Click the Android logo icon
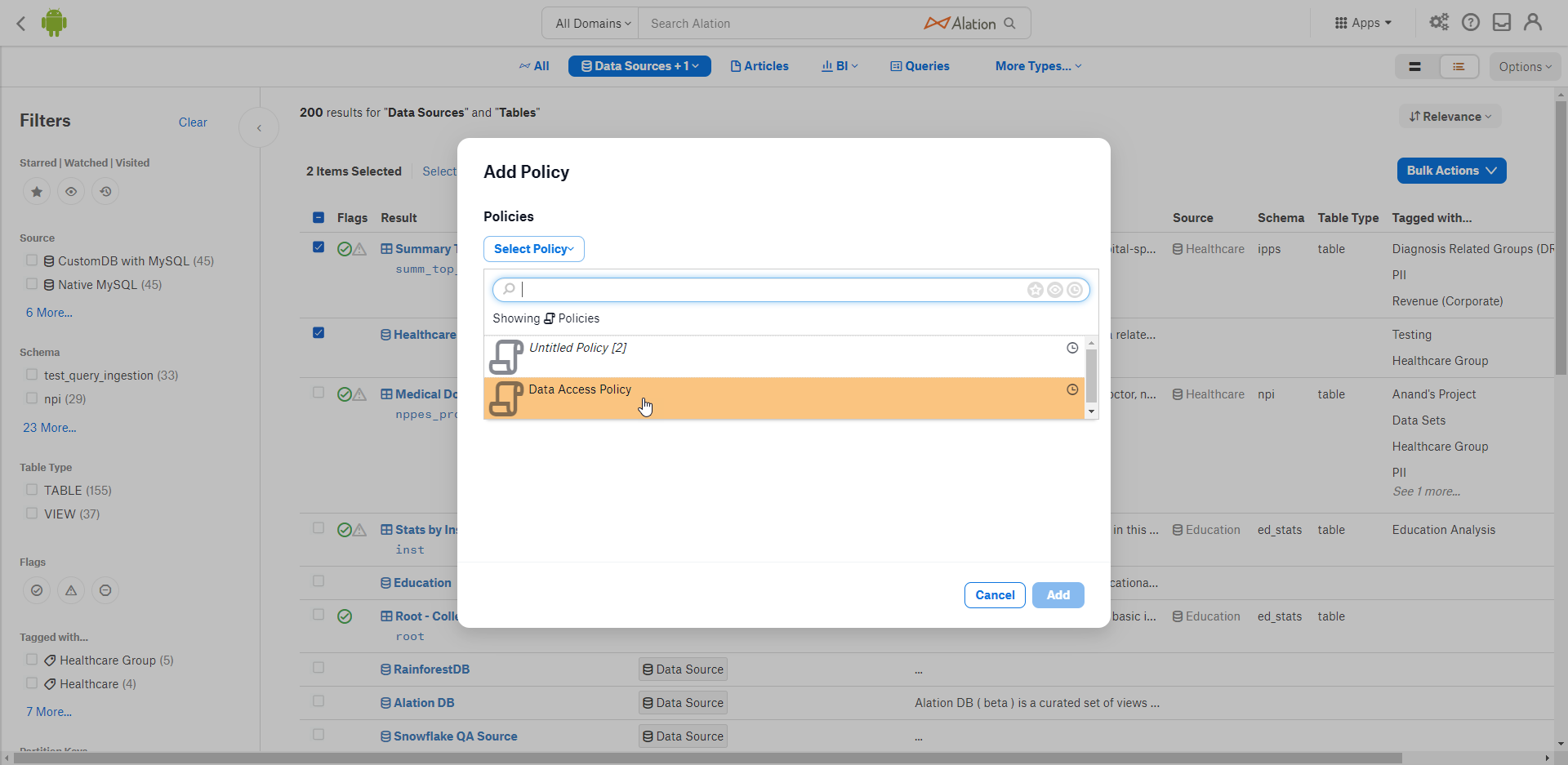The width and height of the screenshot is (1568, 765). point(54,23)
